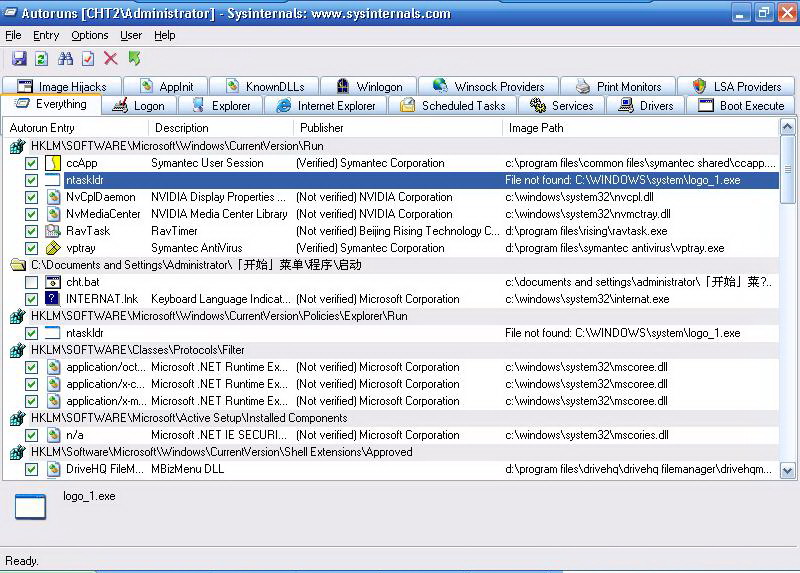Sort by the Image Path column header
800x573 pixels.
[536, 128]
